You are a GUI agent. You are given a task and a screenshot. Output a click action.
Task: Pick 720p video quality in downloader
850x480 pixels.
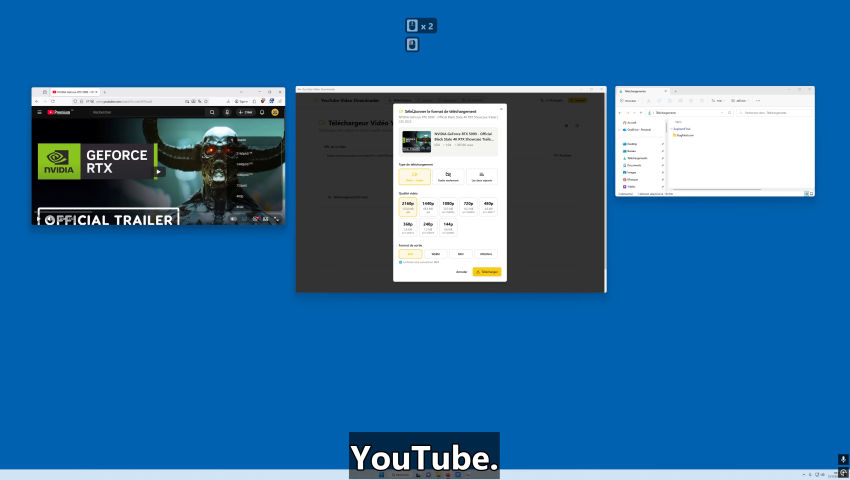[468, 207]
